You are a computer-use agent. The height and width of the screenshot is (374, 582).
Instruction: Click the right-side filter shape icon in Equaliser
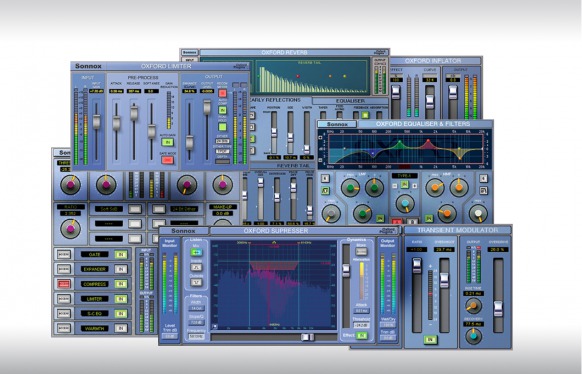(x=484, y=191)
